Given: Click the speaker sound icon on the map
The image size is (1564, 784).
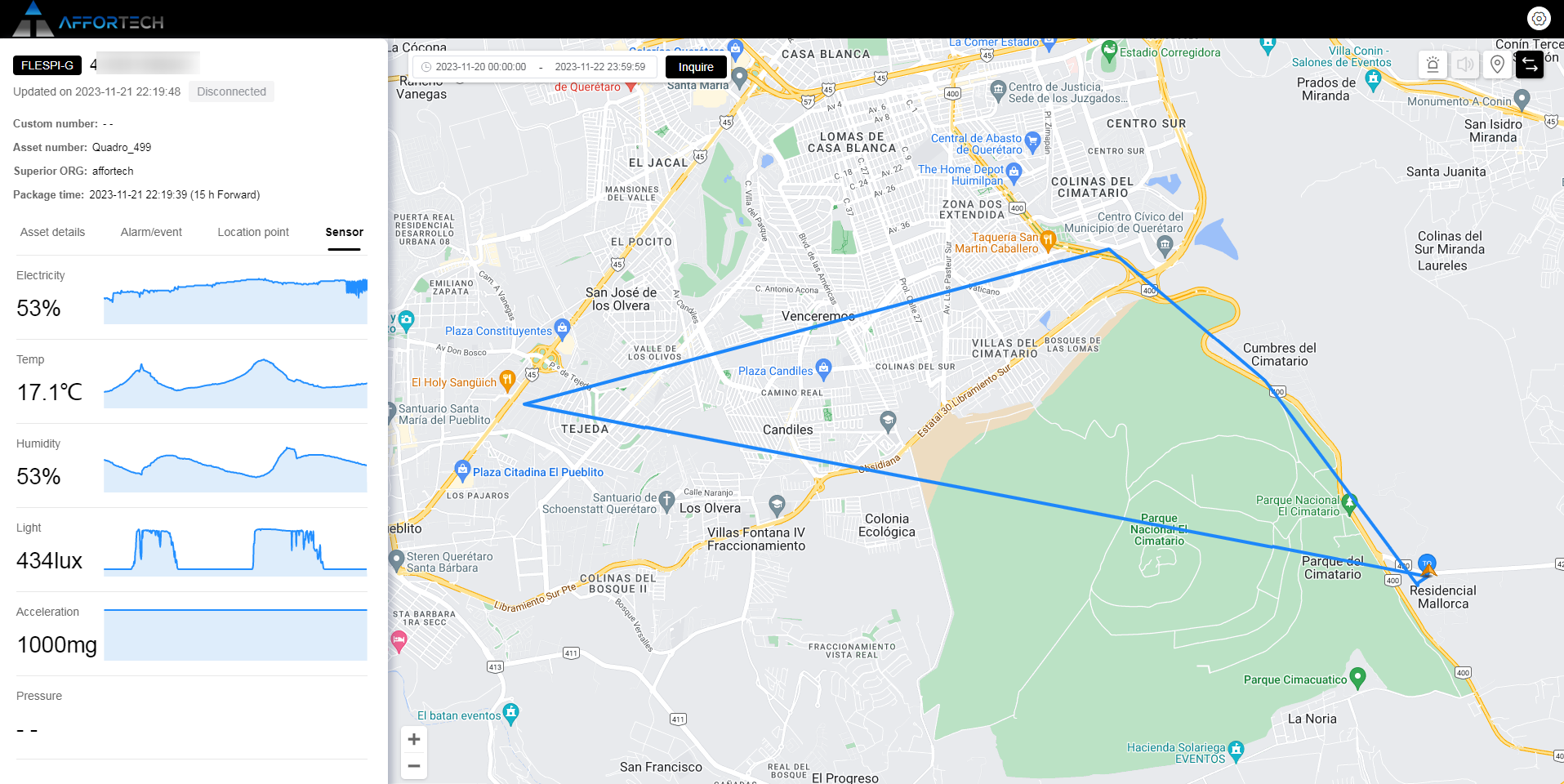Looking at the screenshot, I should [x=1465, y=65].
